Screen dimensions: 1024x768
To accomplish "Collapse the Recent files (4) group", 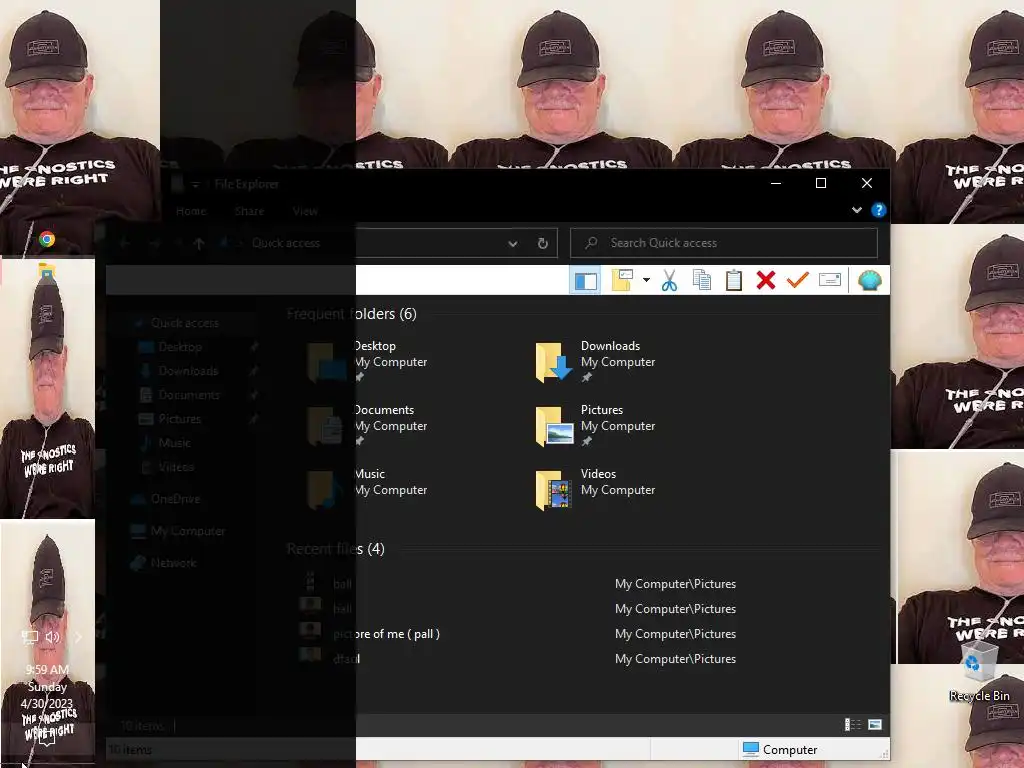I will pos(336,549).
